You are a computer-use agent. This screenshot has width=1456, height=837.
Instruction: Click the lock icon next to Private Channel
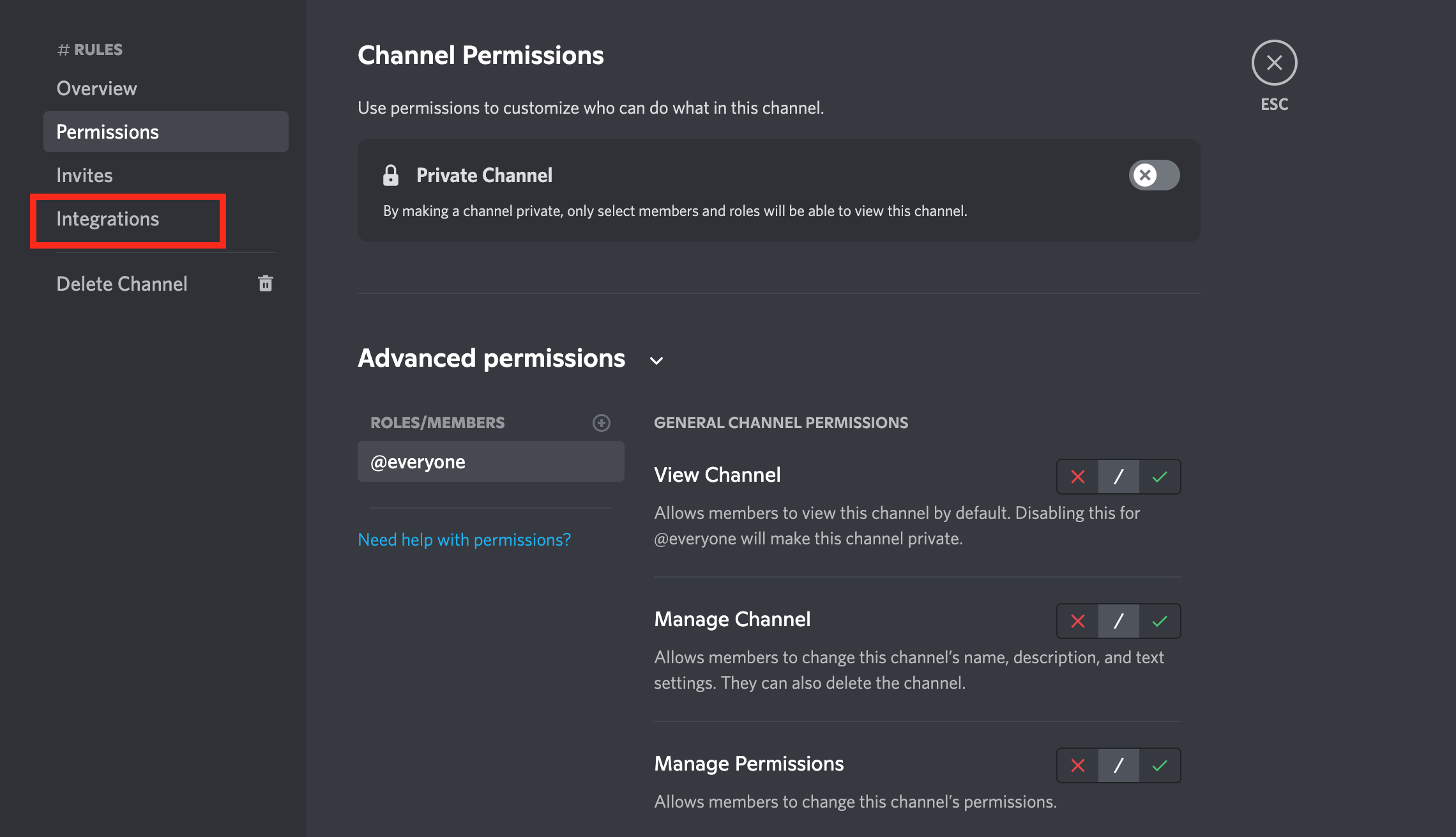(390, 175)
